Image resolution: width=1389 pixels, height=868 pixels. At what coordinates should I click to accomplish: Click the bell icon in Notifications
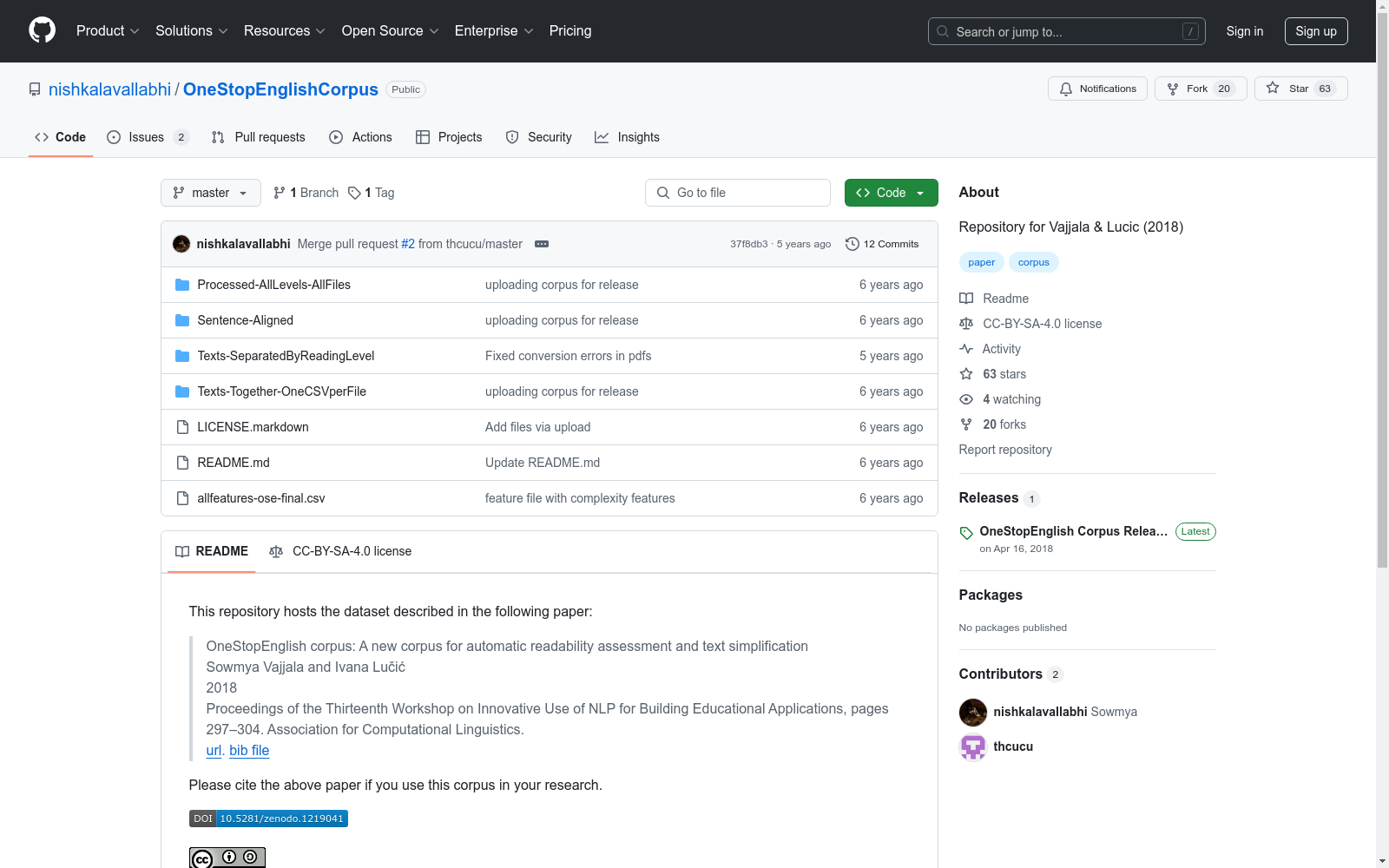click(1066, 89)
